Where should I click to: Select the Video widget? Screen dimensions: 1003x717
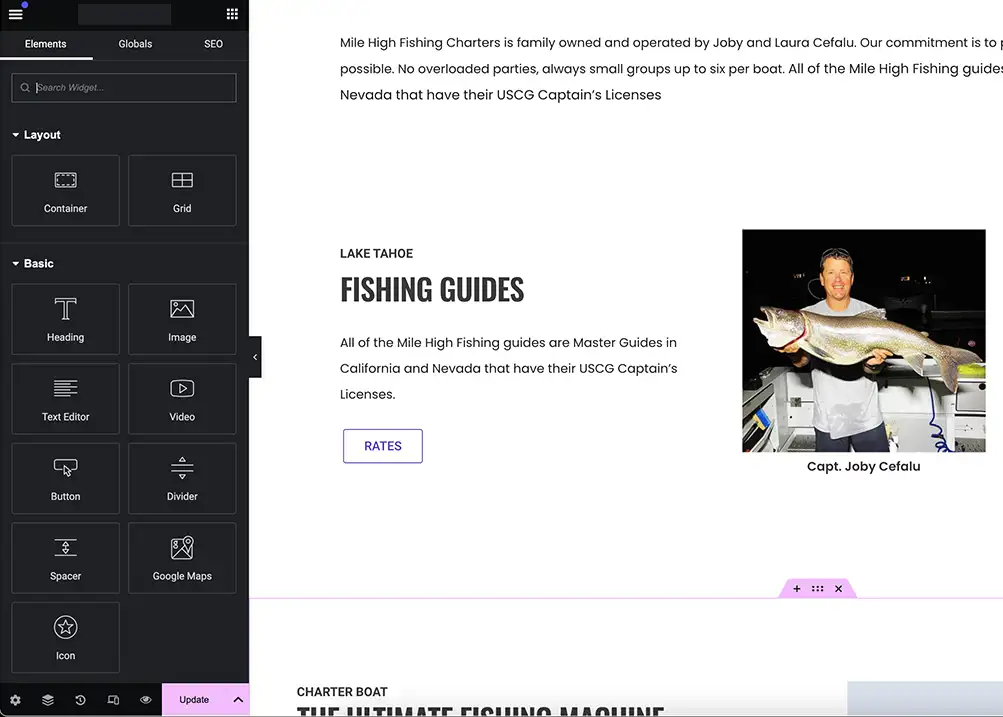(x=182, y=398)
